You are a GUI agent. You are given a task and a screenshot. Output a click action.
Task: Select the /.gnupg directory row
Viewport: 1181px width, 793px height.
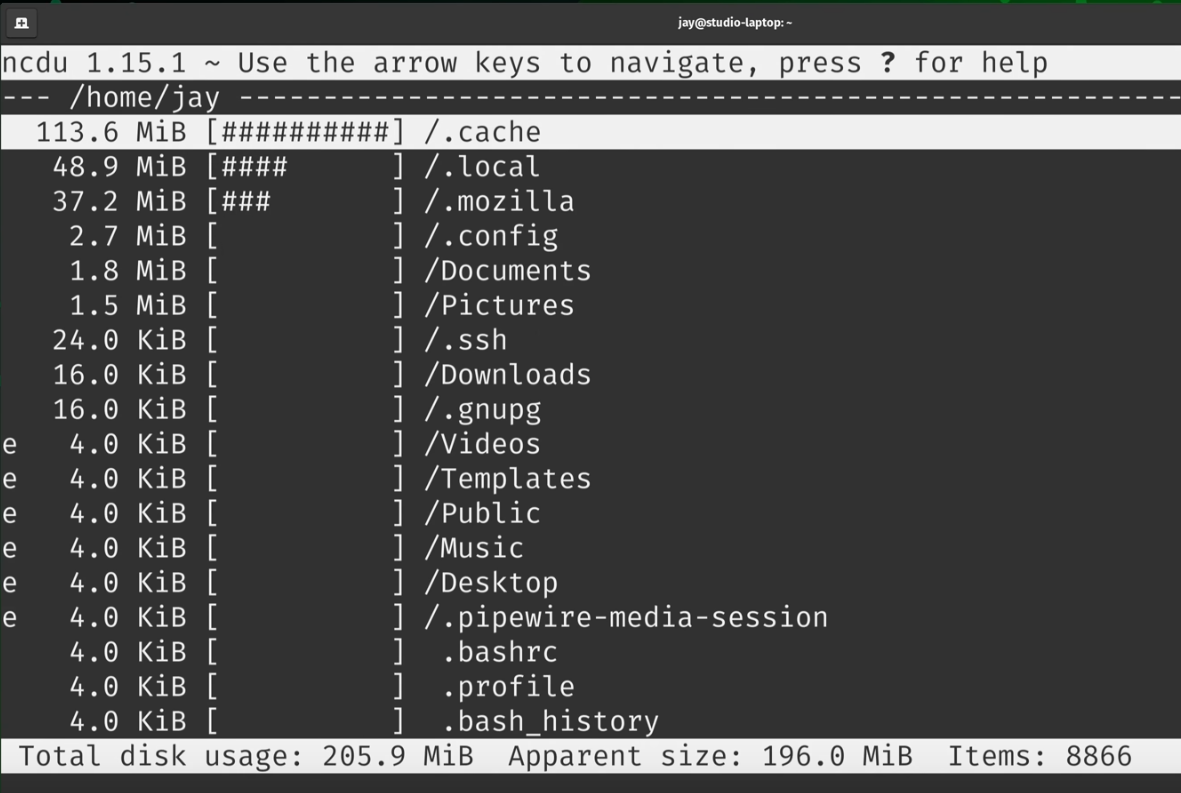[482, 409]
